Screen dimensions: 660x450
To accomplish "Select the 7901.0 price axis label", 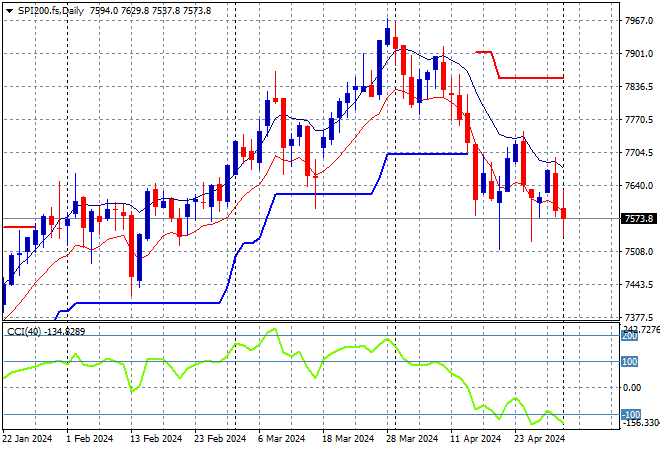I will (x=639, y=54).
